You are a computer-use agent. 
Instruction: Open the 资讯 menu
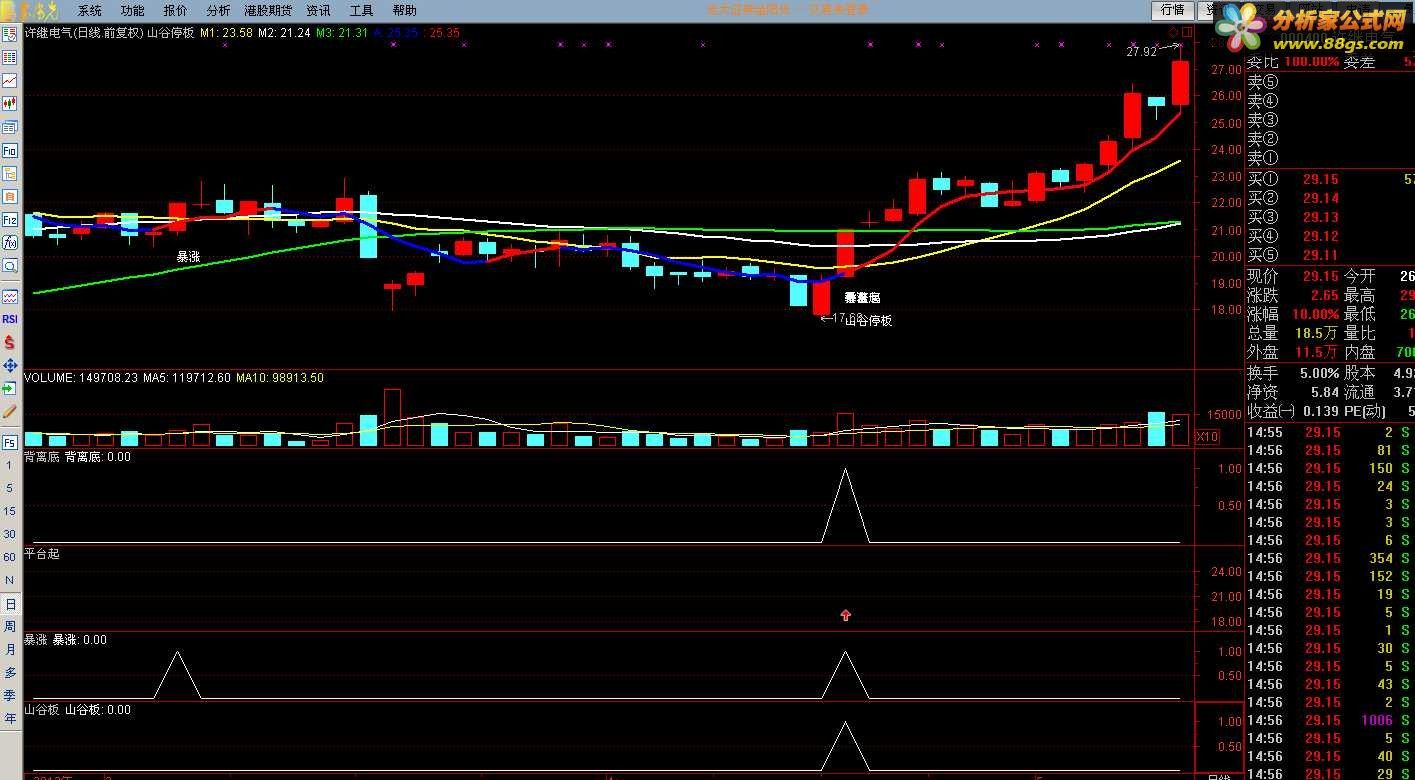point(319,11)
